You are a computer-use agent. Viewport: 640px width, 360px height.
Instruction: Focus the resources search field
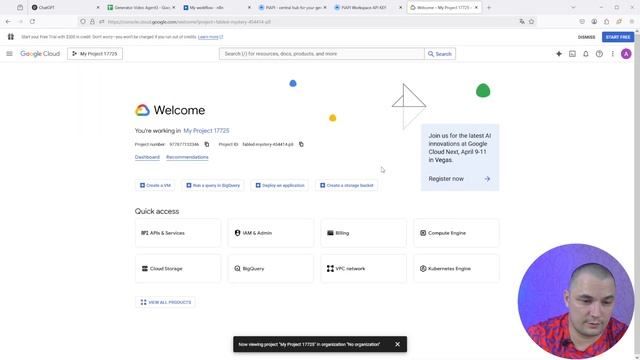point(322,53)
